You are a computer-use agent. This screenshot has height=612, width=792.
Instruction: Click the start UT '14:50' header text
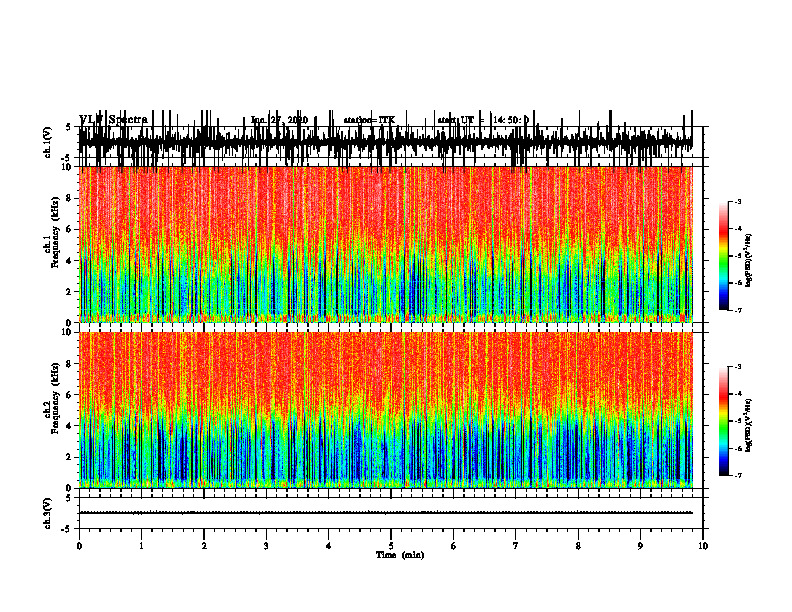[511, 120]
